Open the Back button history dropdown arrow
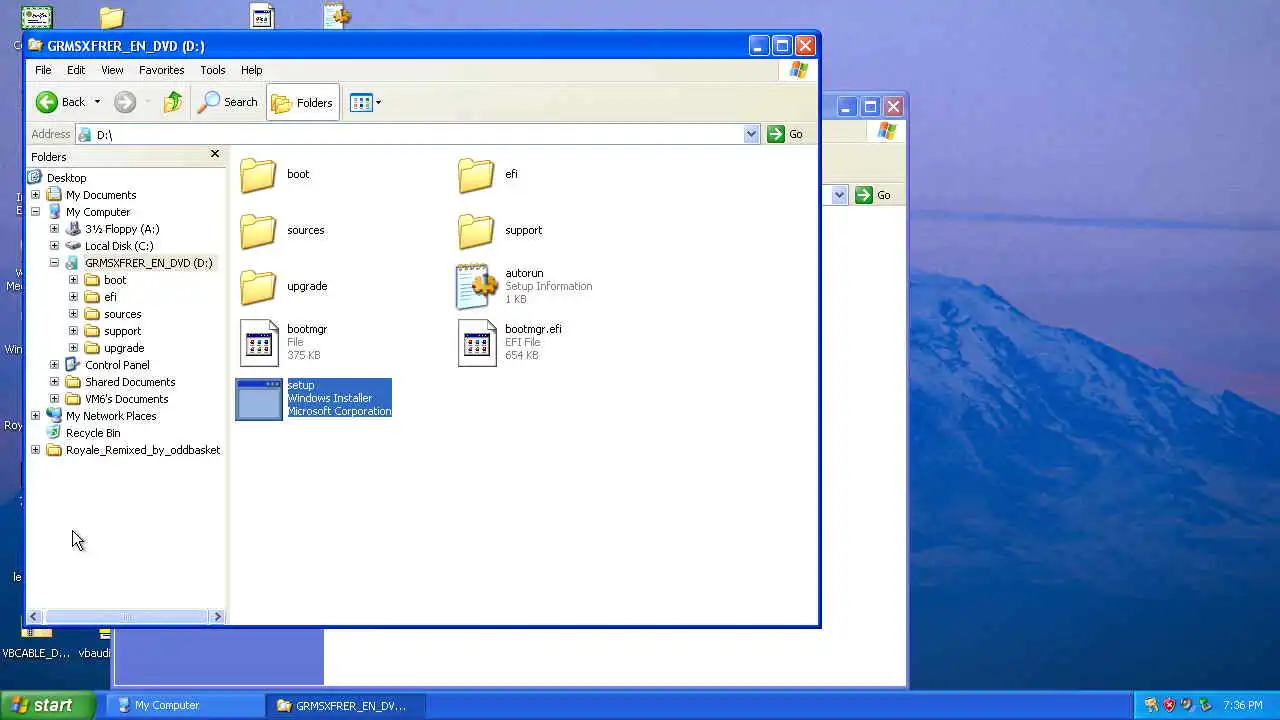 click(97, 102)
